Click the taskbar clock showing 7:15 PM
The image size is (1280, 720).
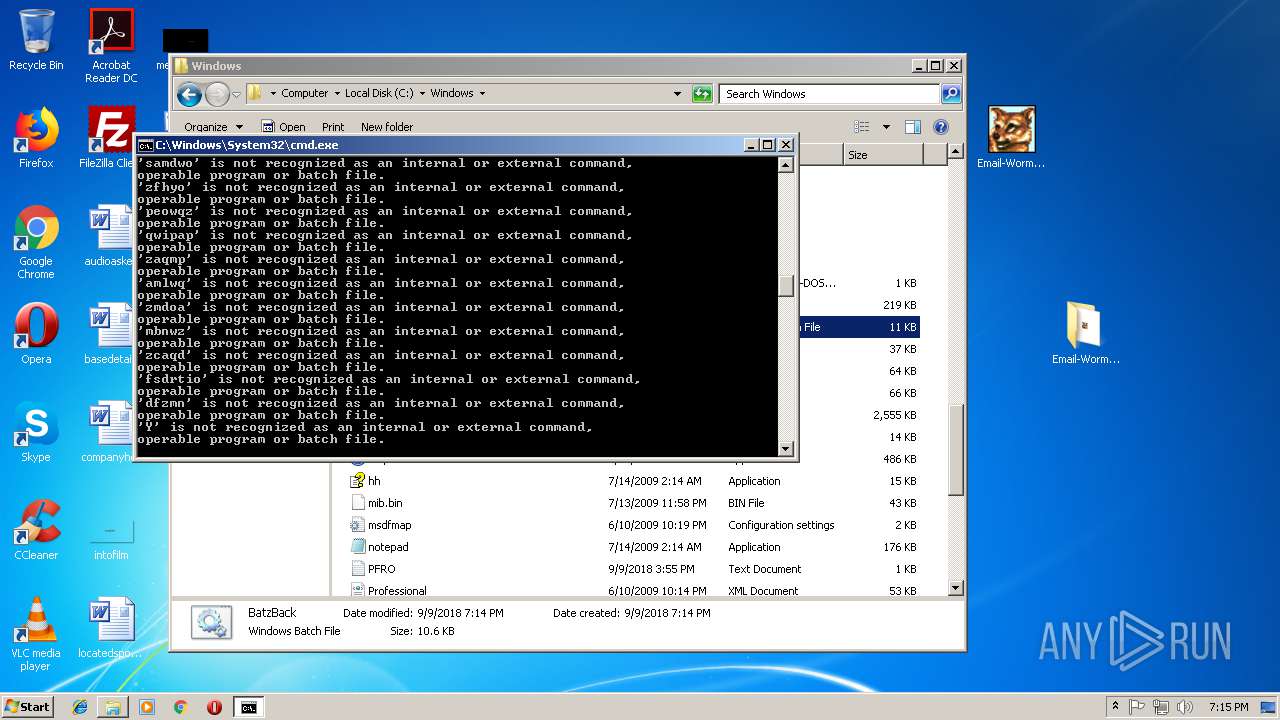(x=1228, y=707)
